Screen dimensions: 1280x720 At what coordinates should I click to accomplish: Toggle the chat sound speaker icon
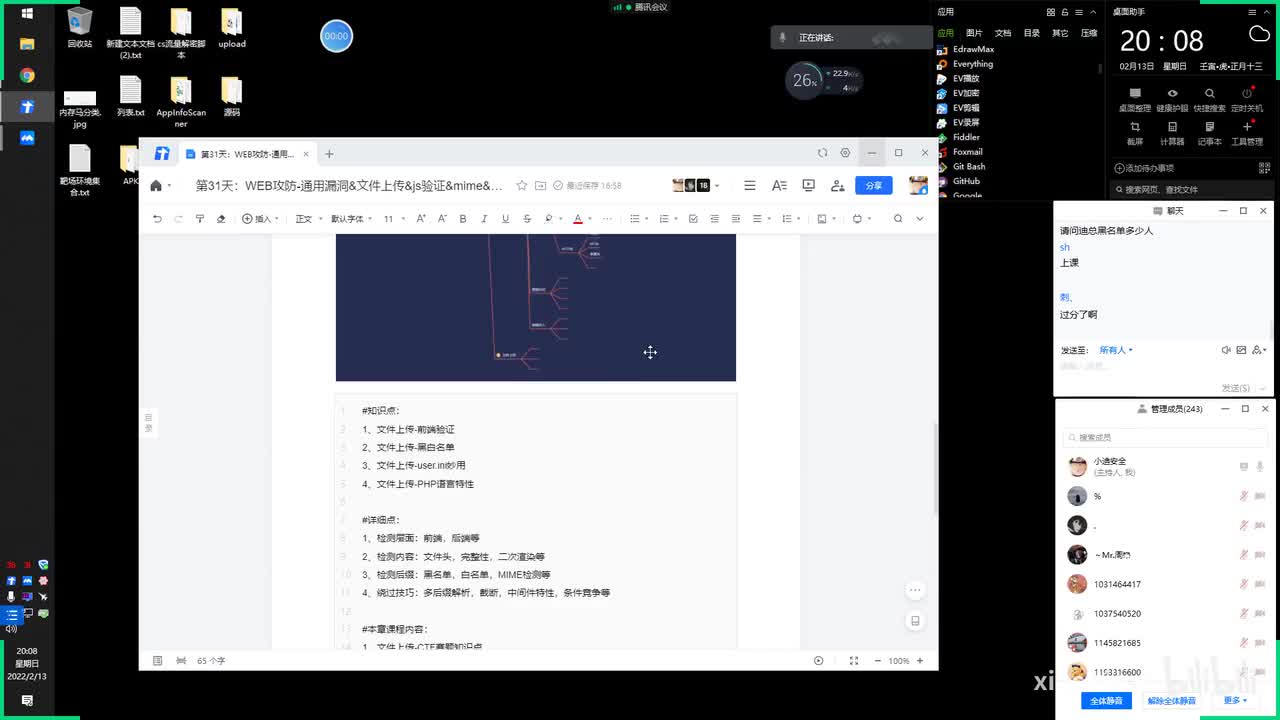point(1226,350)
